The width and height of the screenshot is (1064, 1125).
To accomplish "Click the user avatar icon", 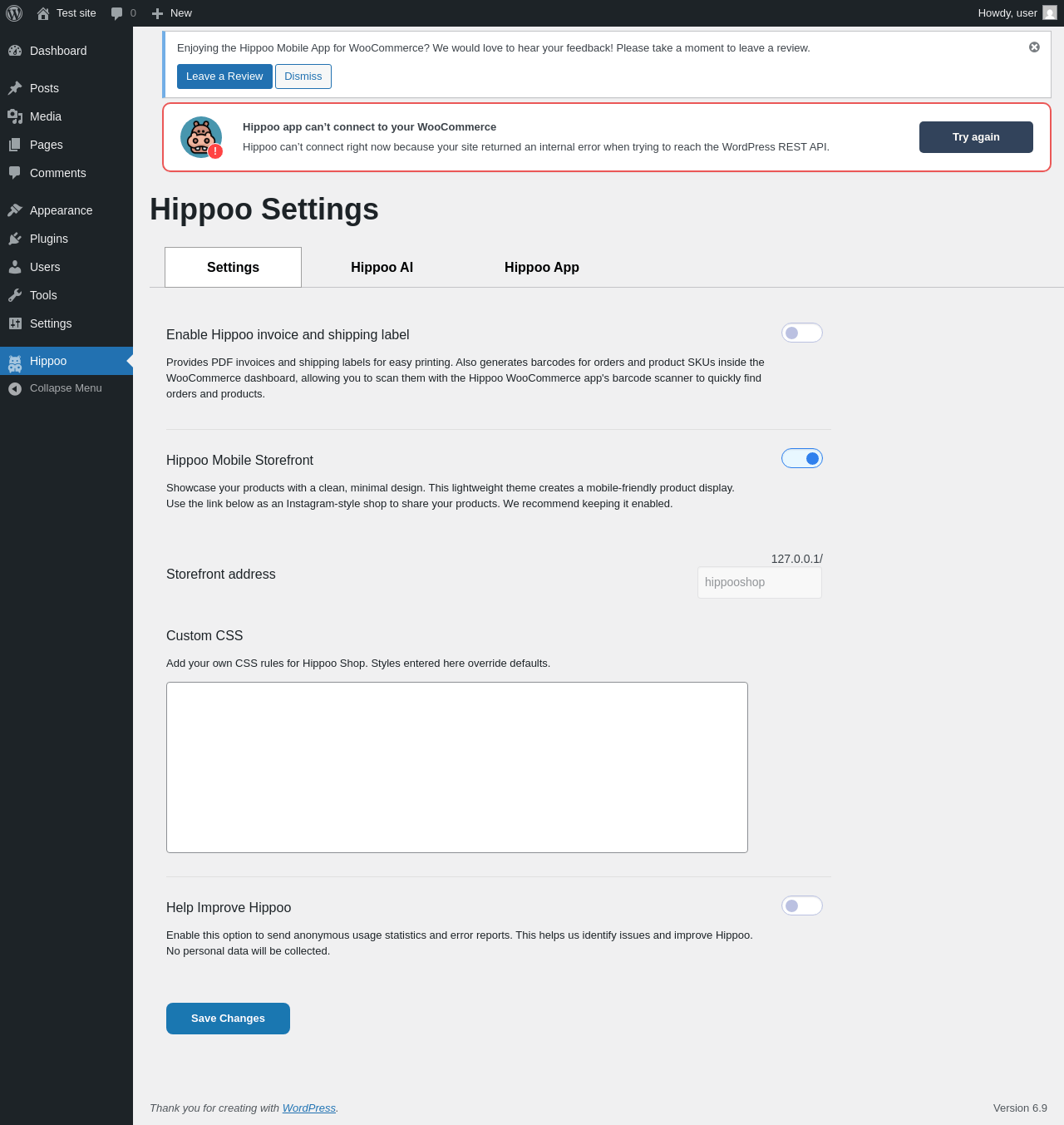I will click(x=1050, y=13).
